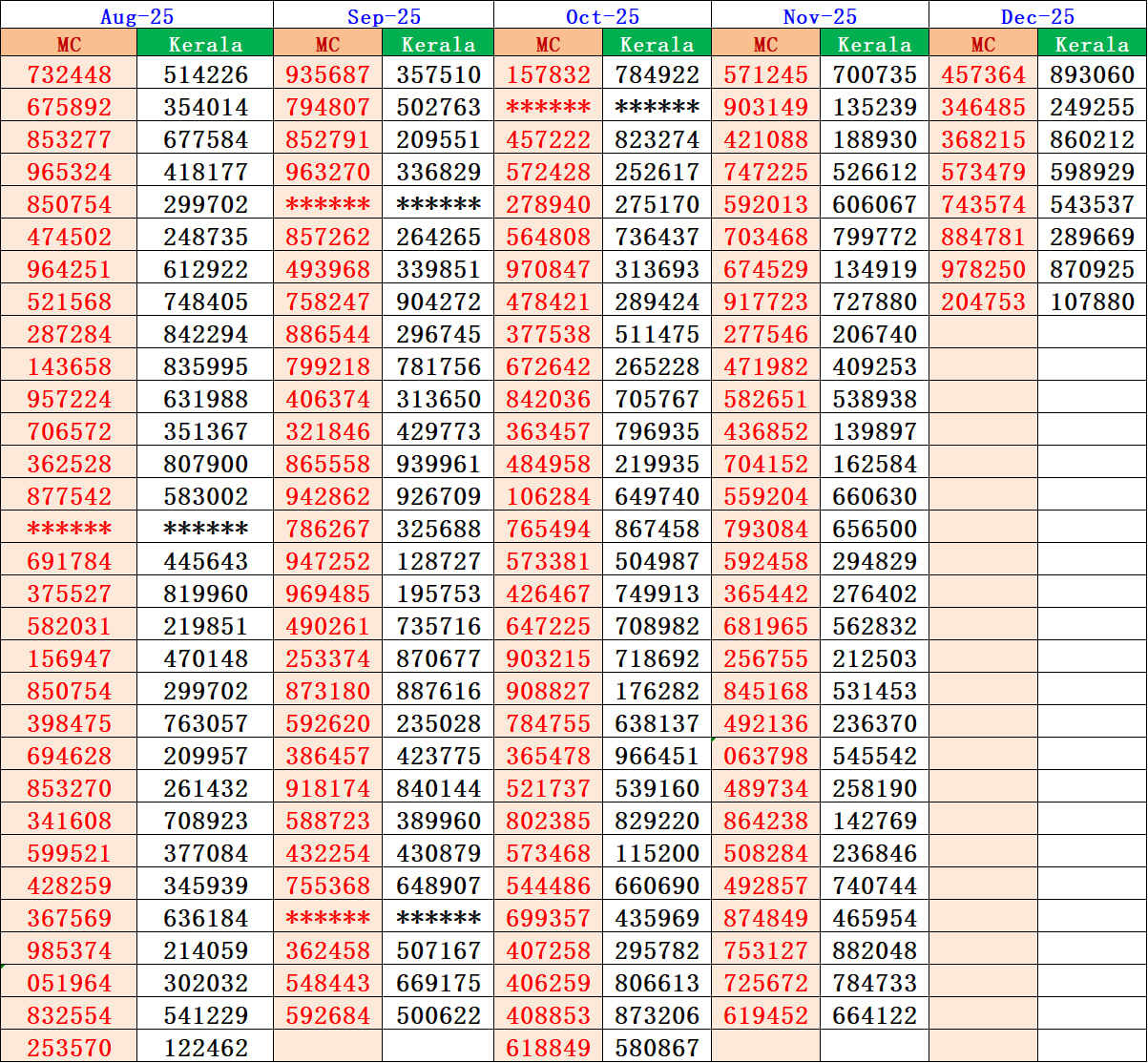Click the MC header under Aug-25
1148x1063 pixels.
(x=69, y=44)
